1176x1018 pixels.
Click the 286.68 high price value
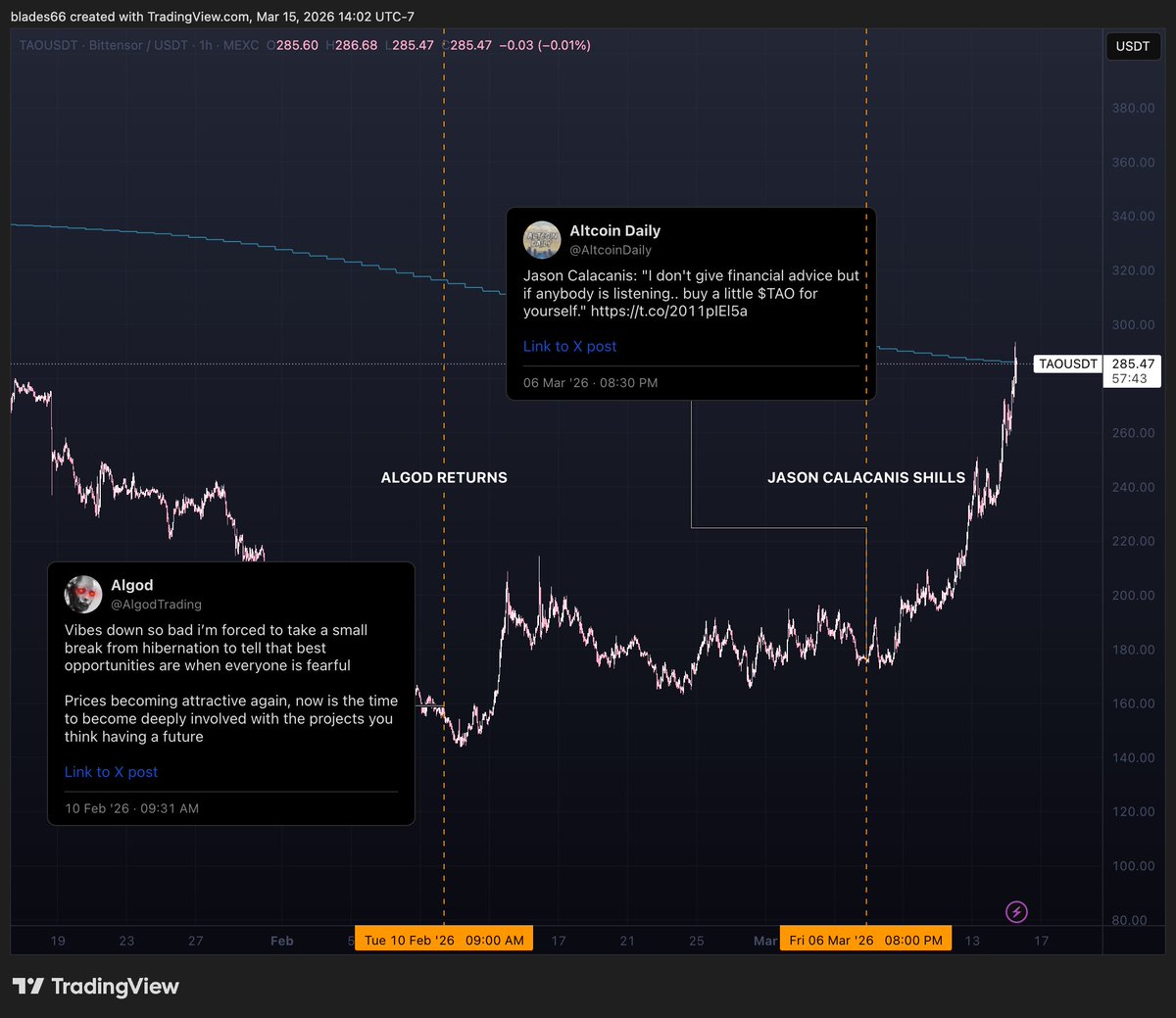click(x=357, y=45)
